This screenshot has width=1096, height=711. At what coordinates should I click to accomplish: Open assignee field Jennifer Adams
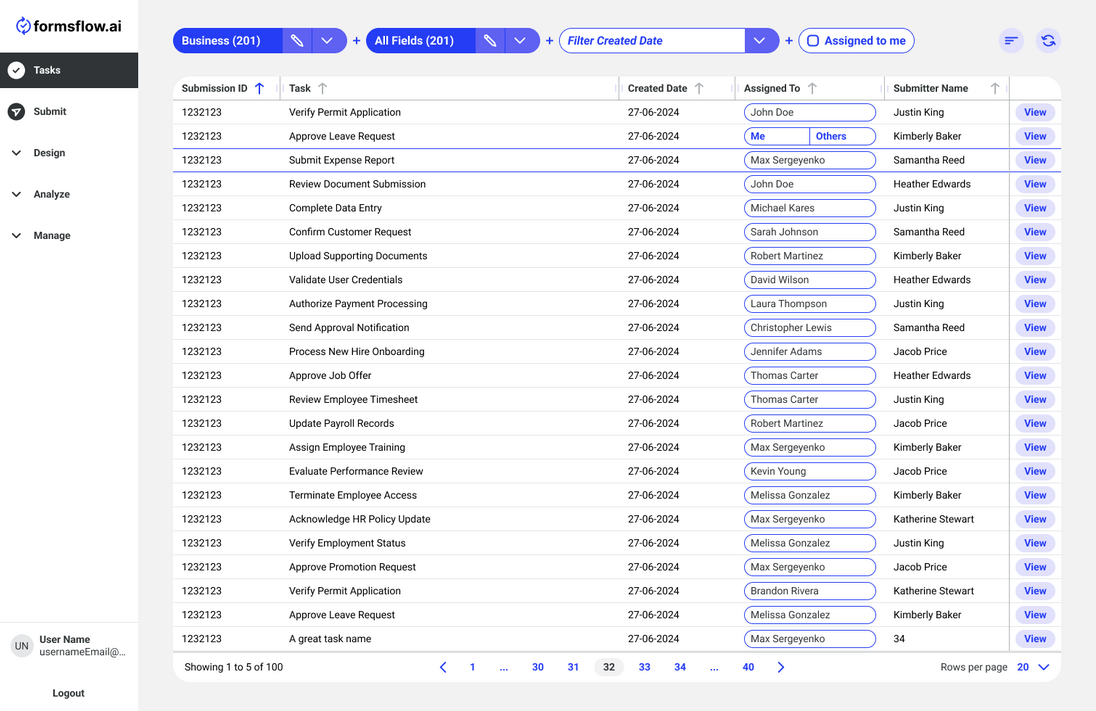point(809,352)
